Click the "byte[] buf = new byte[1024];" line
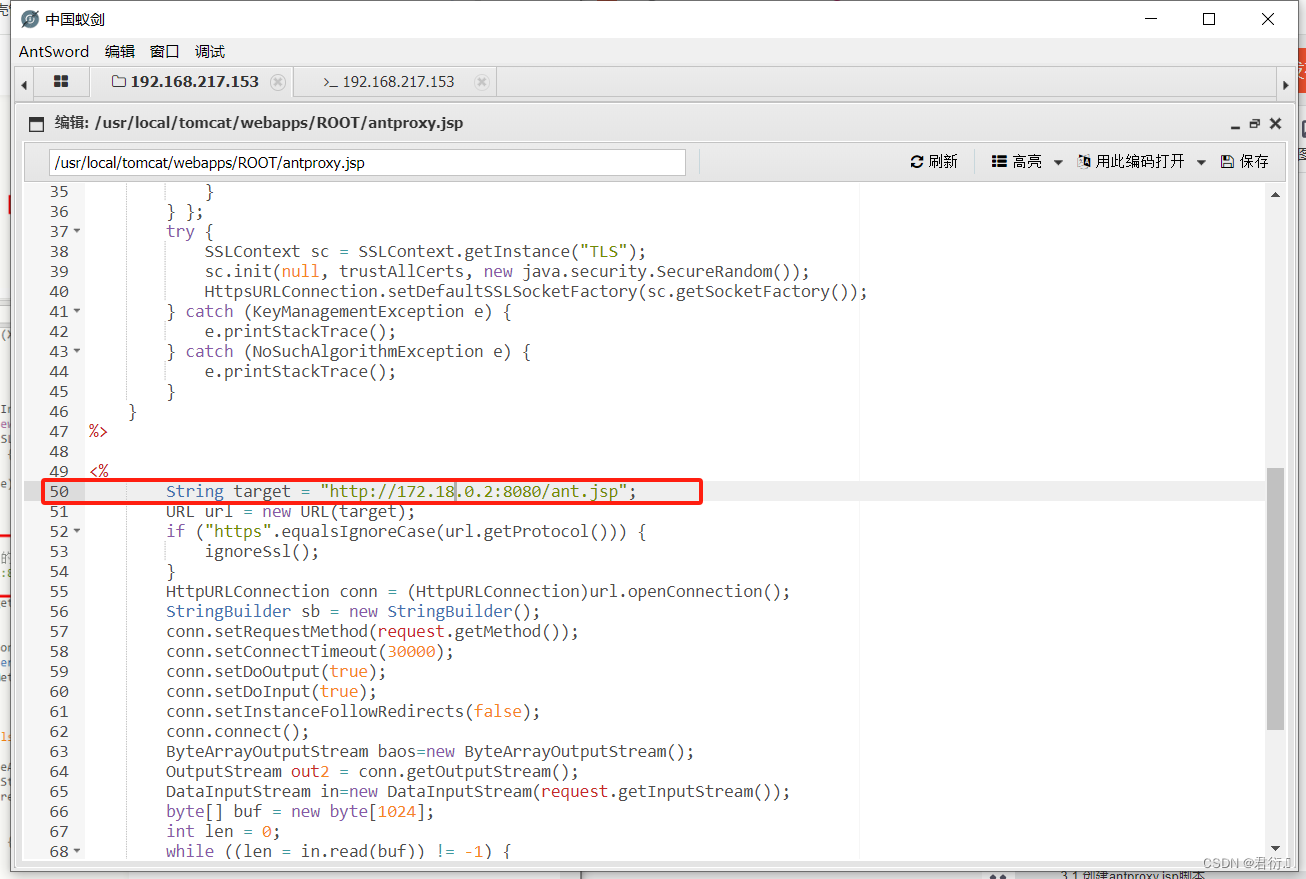 click(300, 811)
